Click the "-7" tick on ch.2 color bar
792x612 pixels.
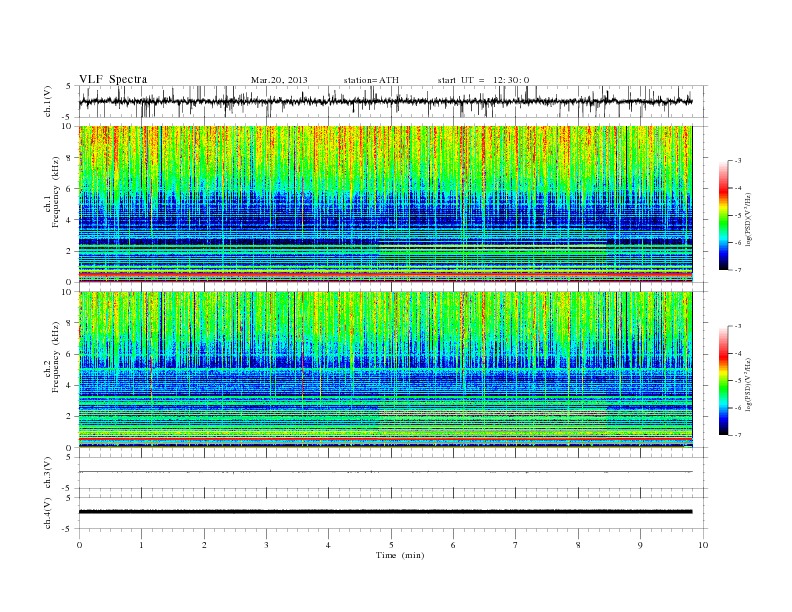point(737,435)
